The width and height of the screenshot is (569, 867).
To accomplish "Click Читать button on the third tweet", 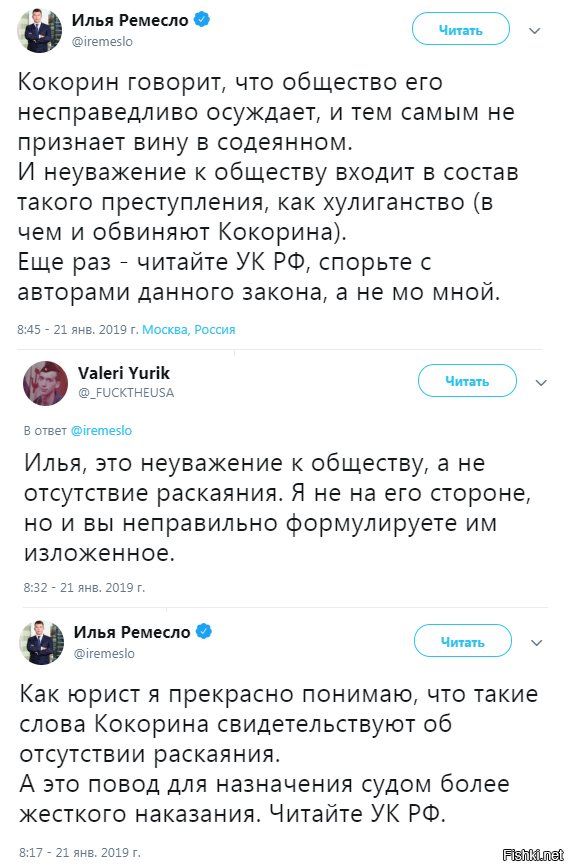I will tap(463, 641).
